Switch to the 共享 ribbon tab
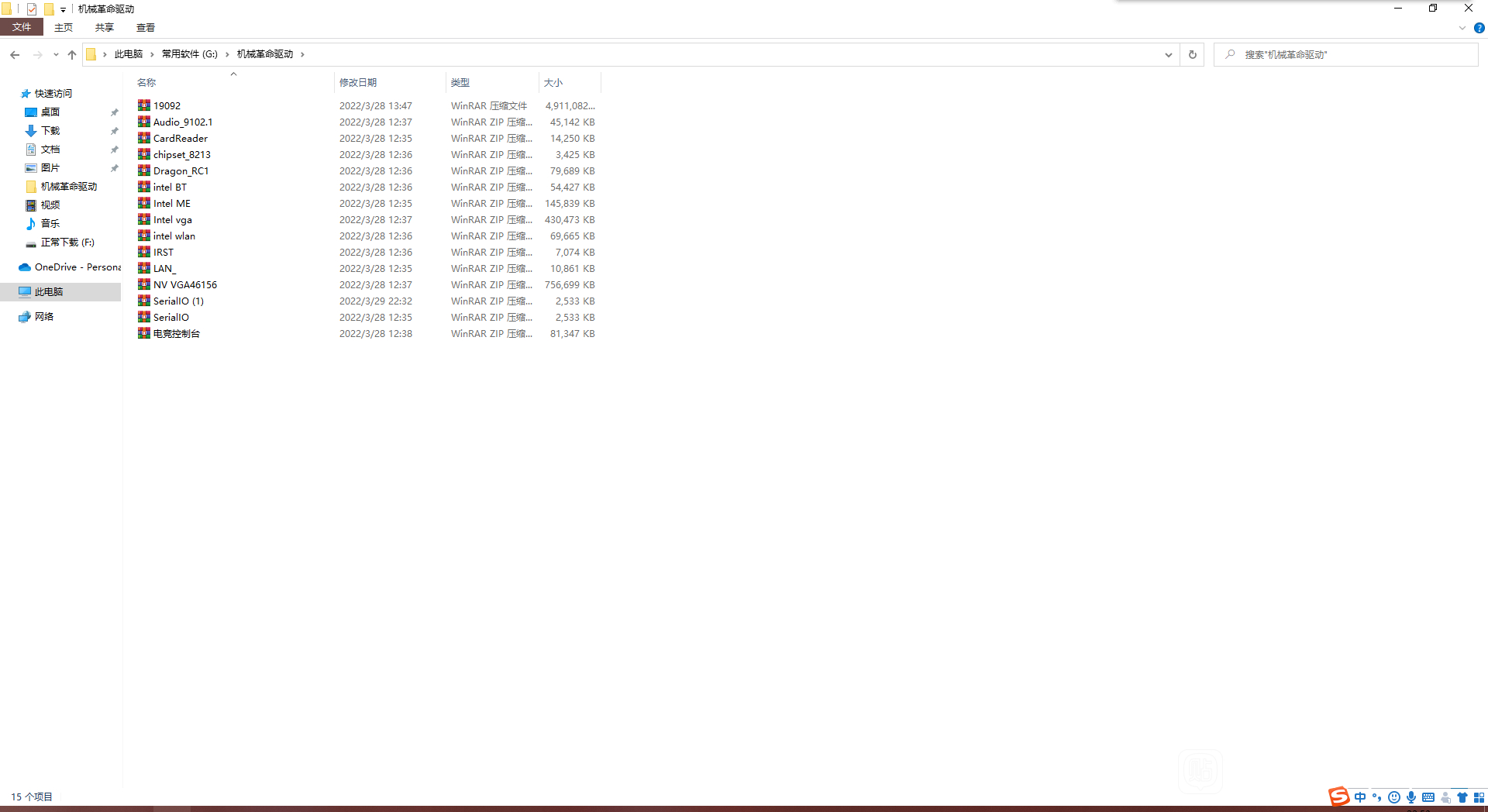 click(105, 27)
